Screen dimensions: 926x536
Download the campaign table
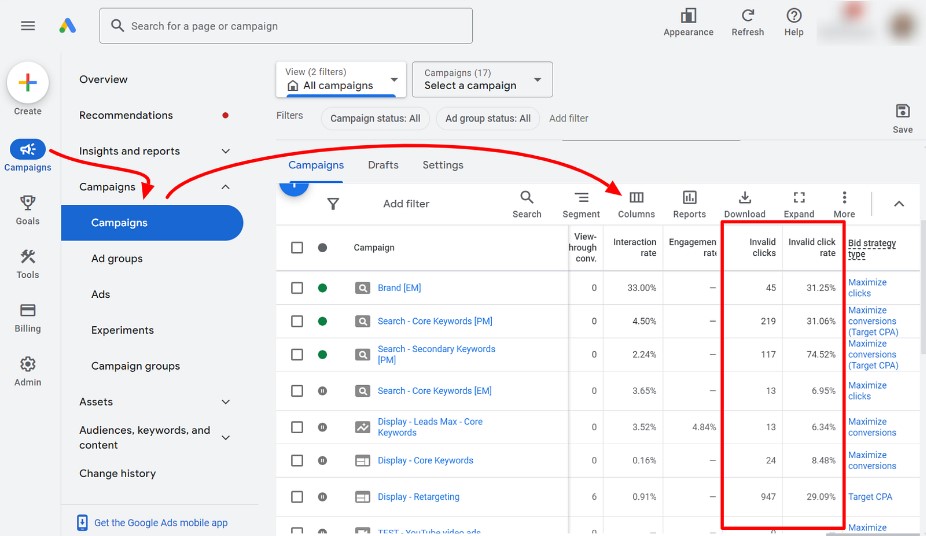tap(745, 204)
